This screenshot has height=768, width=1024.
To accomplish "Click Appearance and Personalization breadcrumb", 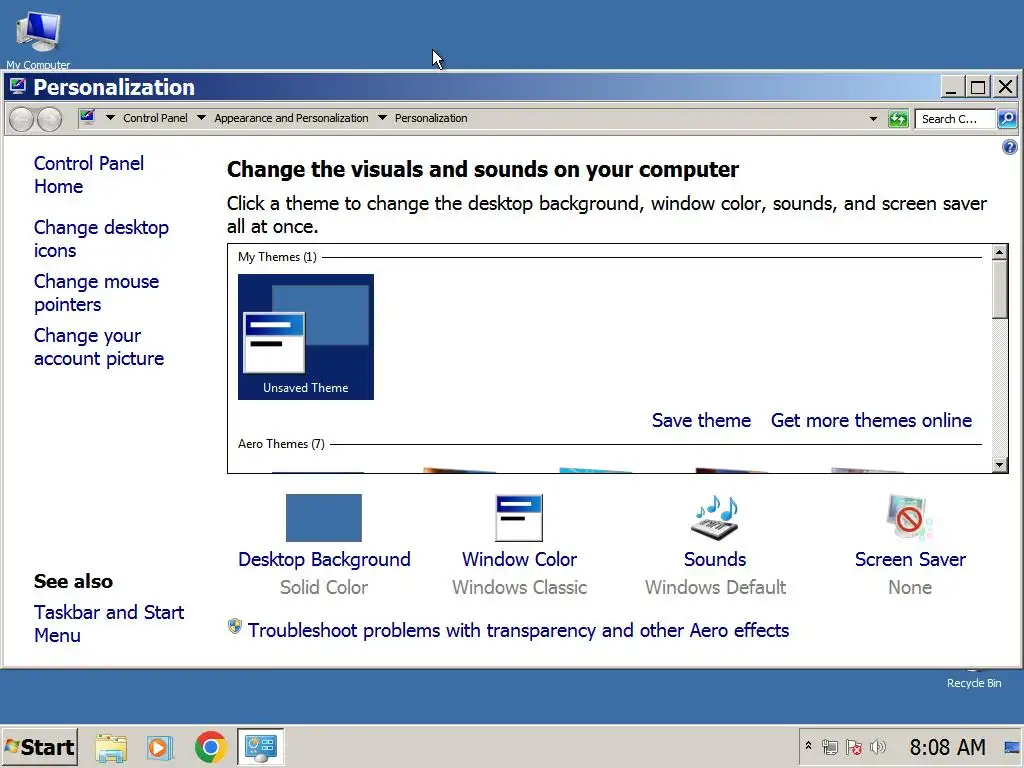I will coord(291,118).
